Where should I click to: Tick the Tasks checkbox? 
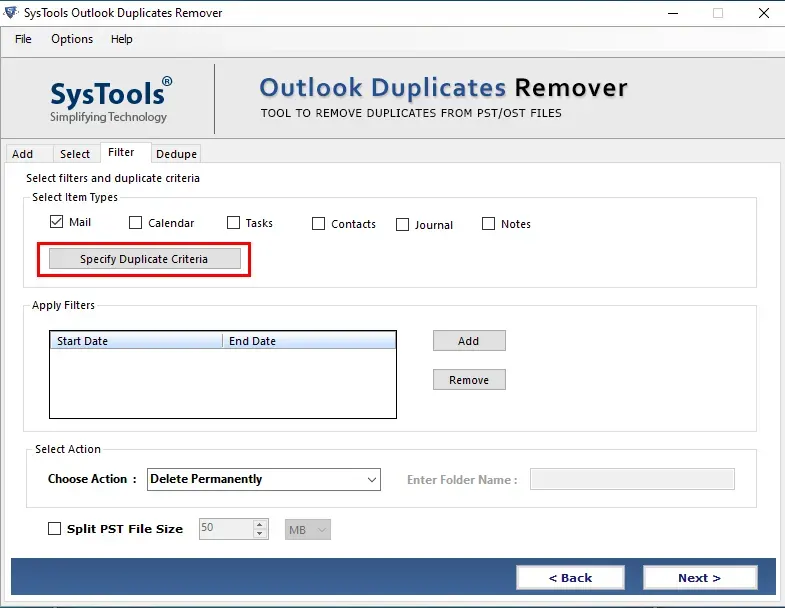[x=233, y=222]
